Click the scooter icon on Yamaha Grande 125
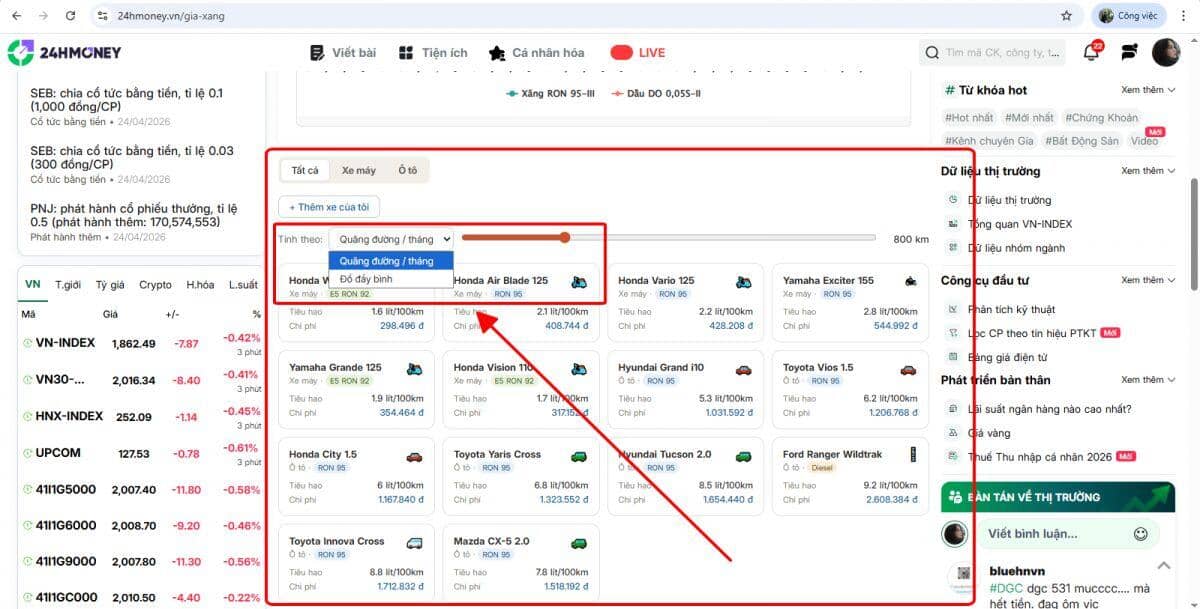 pyautogui.click(x=414, y=368)
